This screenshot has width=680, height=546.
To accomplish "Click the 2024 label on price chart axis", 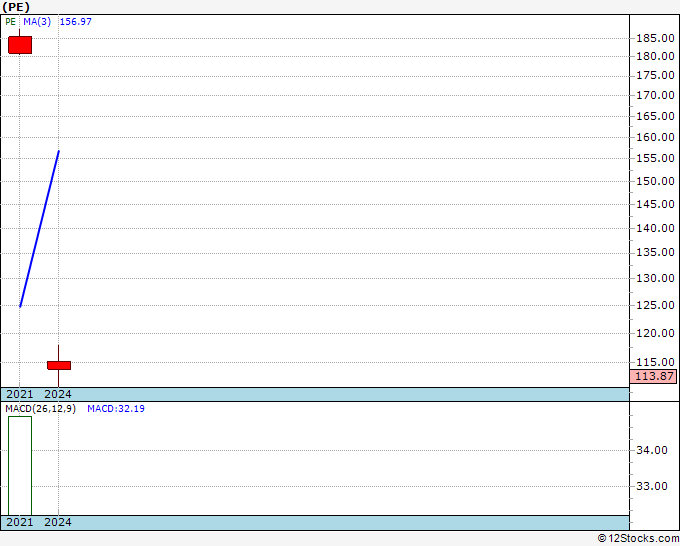I will coord(58,394).
